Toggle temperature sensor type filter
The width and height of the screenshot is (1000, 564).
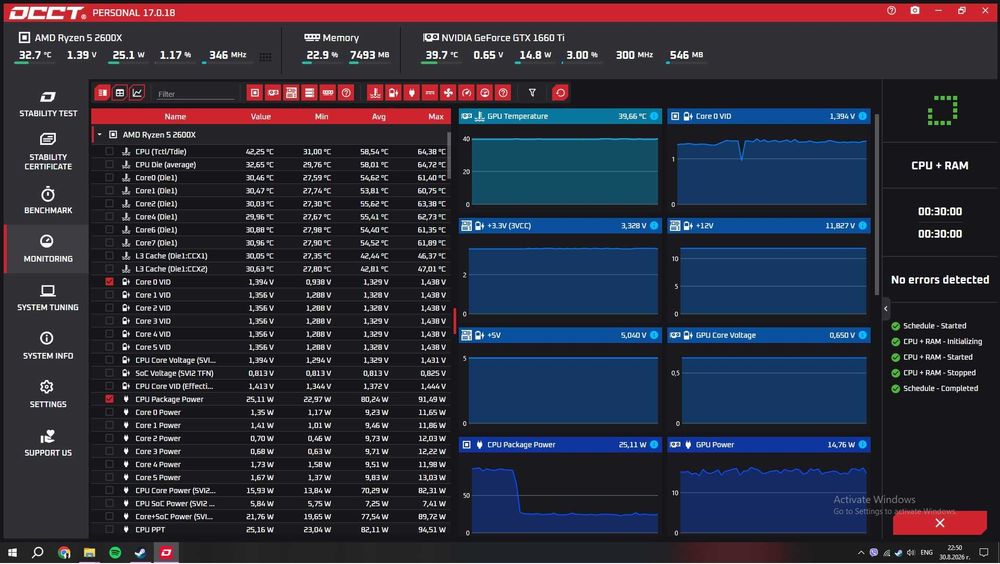click(375, 93)
